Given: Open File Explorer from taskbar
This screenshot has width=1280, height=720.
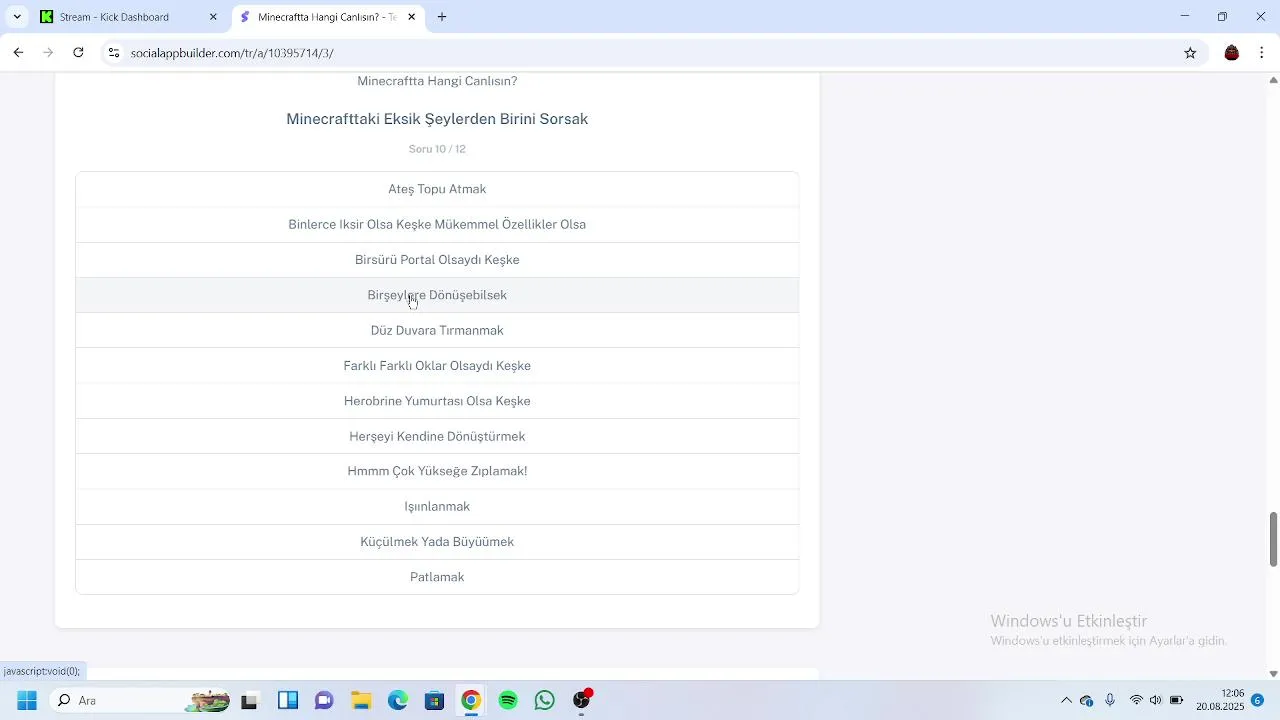Looking at the screenshot, I should 361,700.
